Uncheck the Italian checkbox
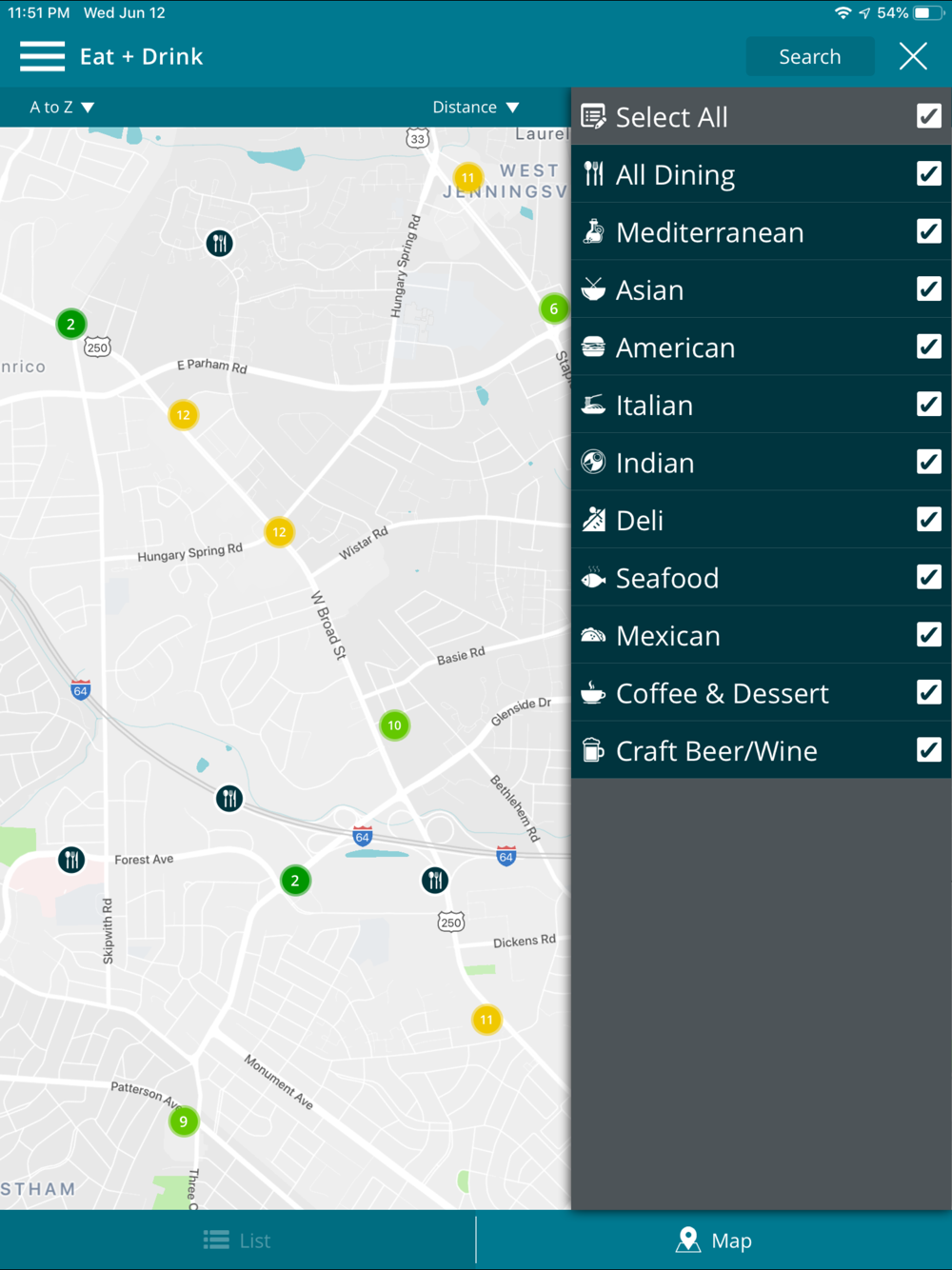Screen dimensions: 952x1270 929,404
